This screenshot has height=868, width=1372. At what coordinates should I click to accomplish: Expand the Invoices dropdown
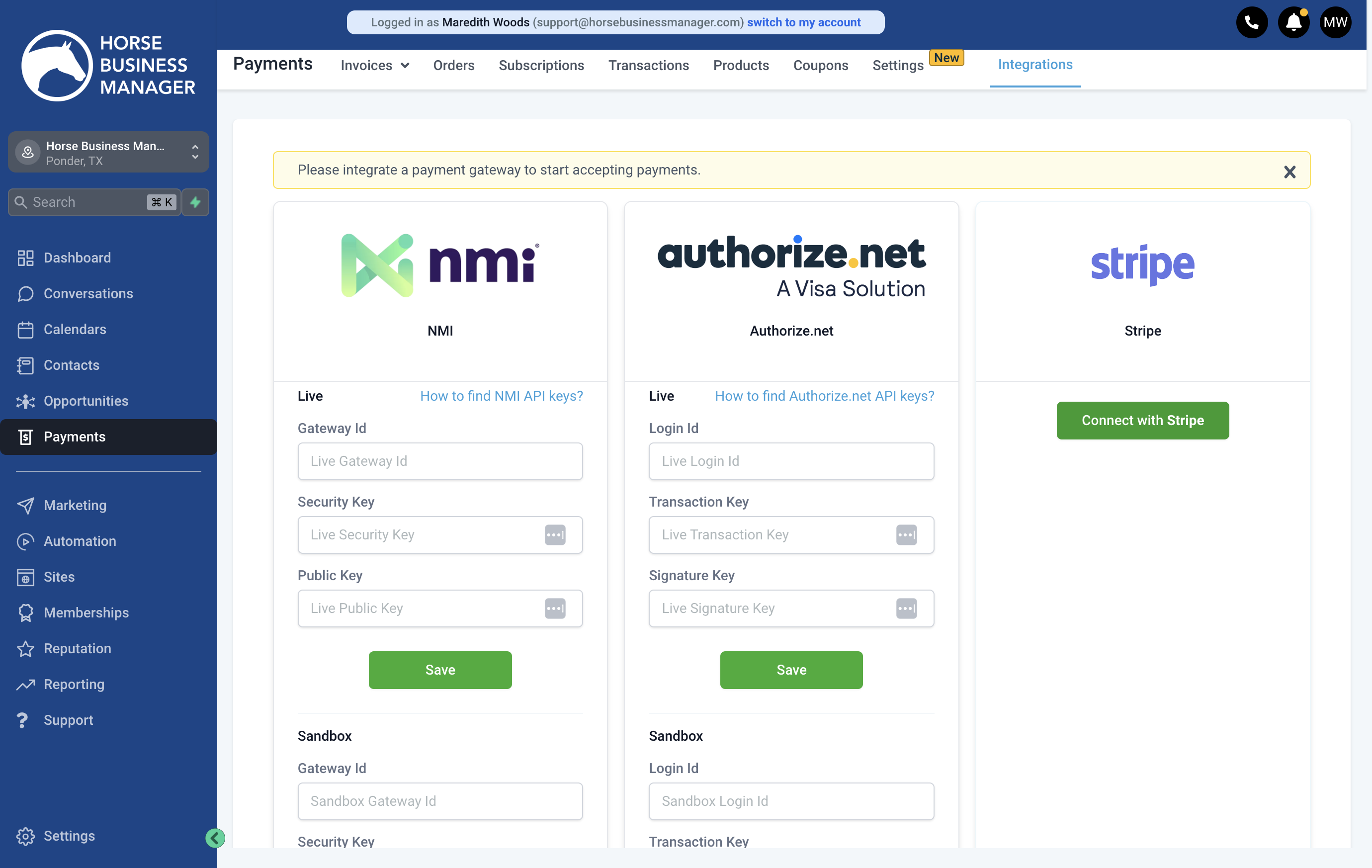click(375, 66)
